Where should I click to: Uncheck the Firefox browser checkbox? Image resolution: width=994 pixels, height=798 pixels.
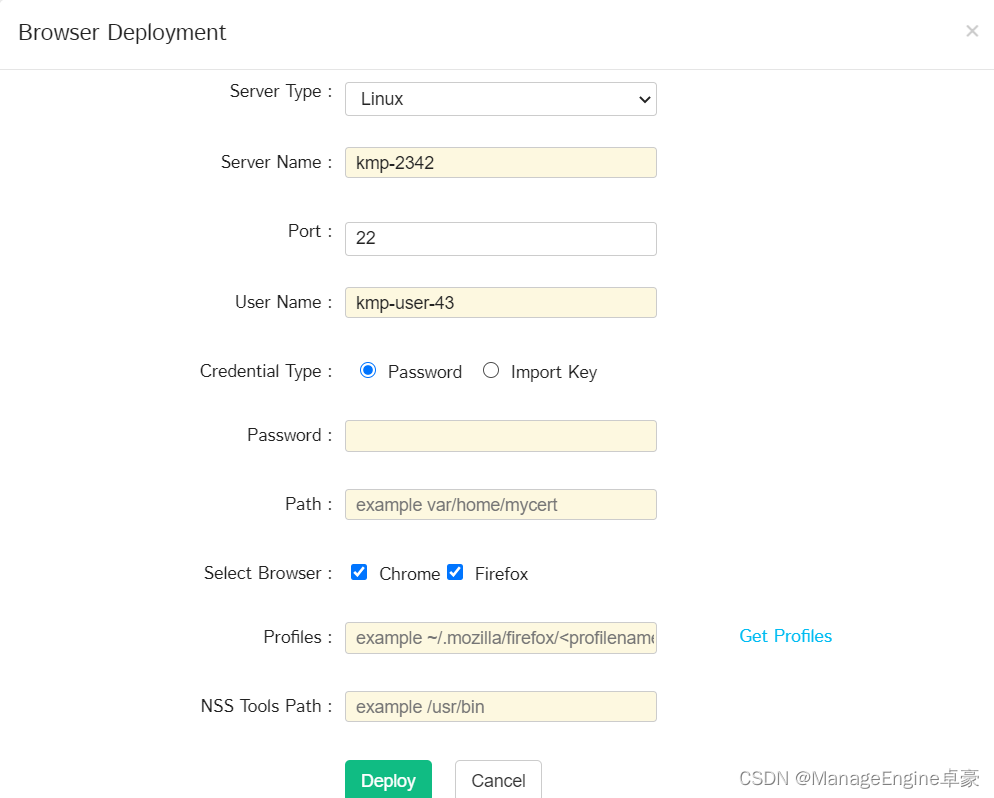pos(455,572)
